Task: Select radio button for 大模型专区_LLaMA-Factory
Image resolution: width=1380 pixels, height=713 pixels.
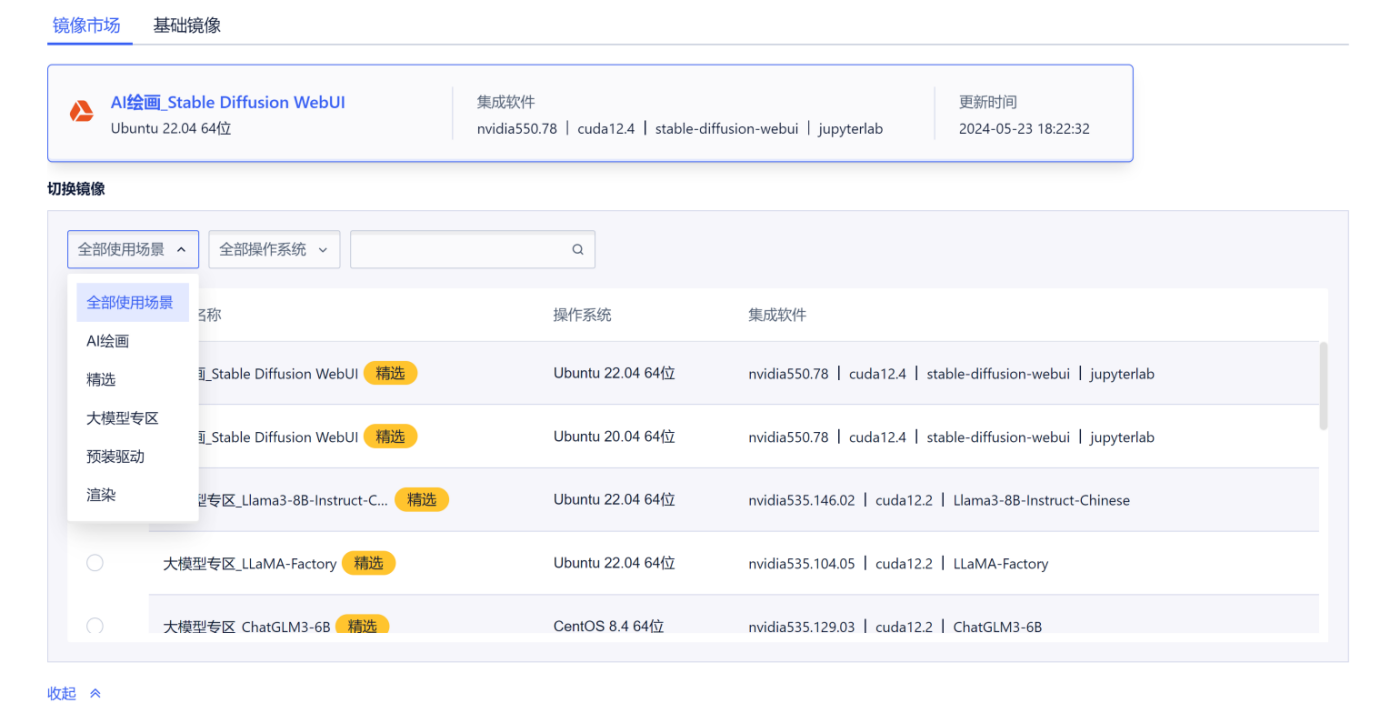Action: tap(95, 563)
